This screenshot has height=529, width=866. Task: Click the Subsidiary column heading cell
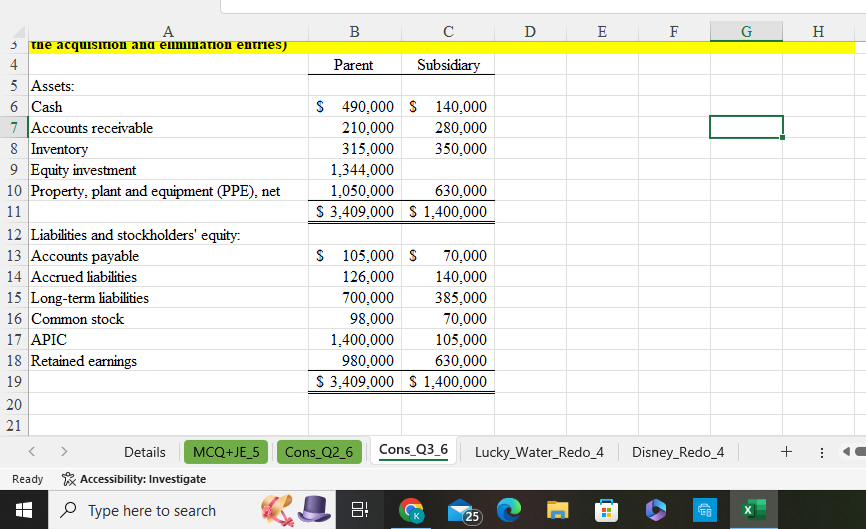coord(448,65)
